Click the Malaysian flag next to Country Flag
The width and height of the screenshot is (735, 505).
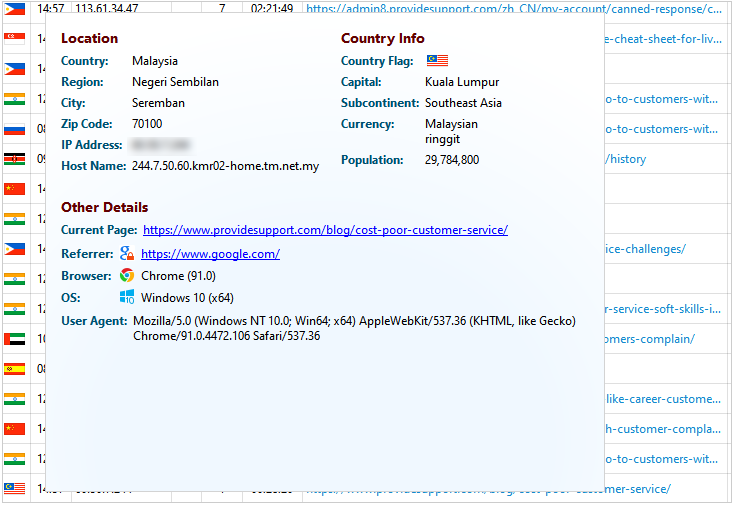point(437,60)
